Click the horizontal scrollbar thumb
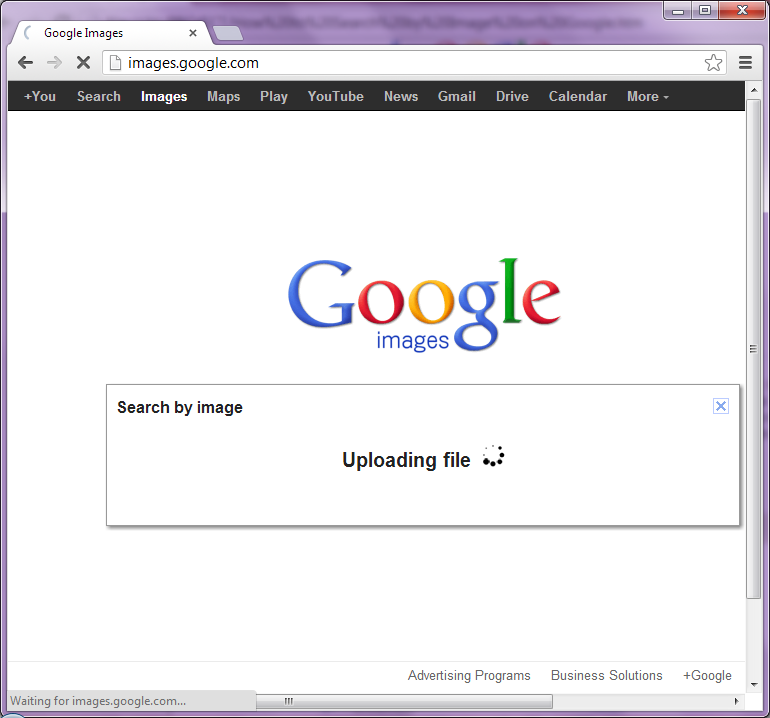770x718 pixels. pyautogui.click(x=404, y=701)
